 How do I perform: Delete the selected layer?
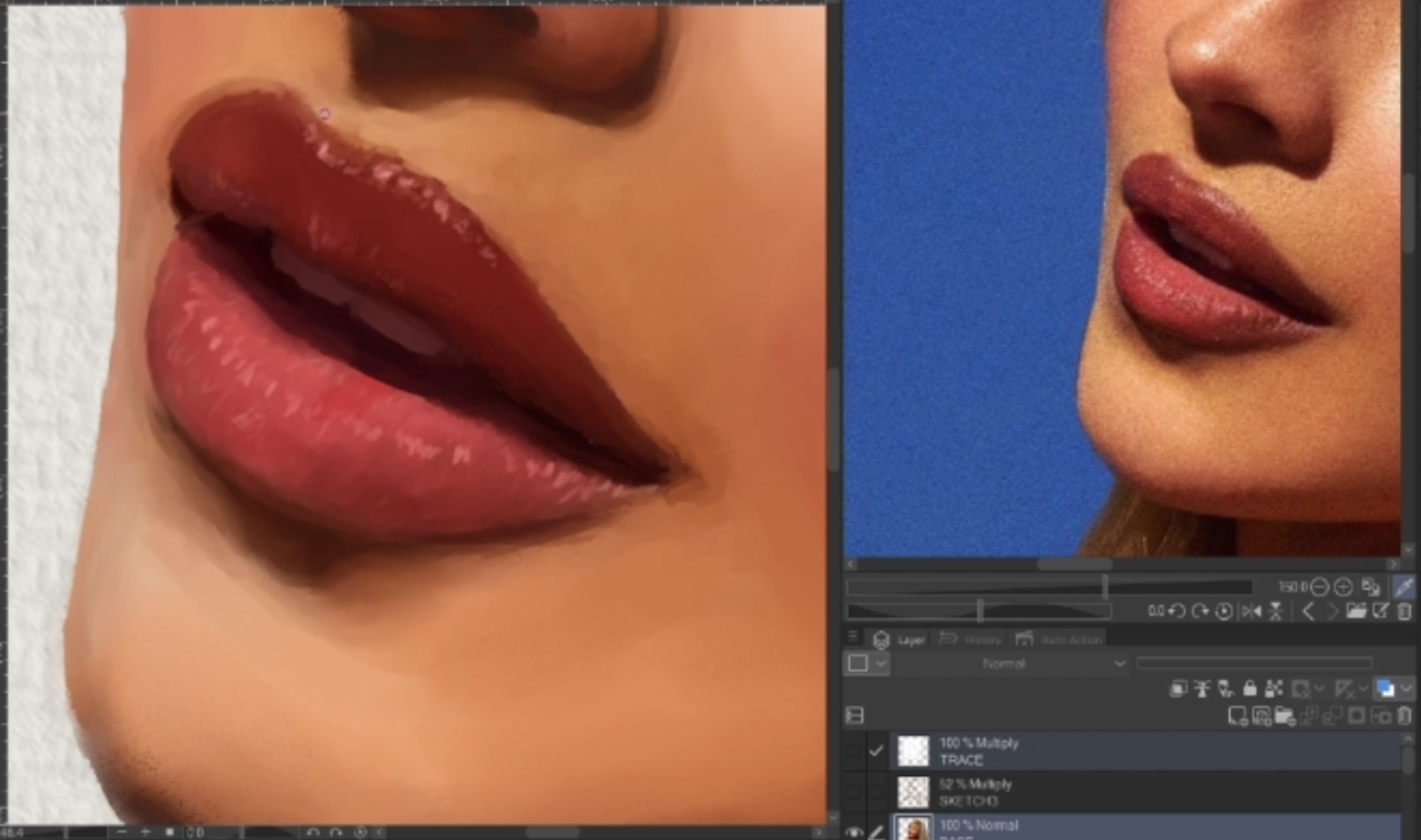coord(1404,715)
